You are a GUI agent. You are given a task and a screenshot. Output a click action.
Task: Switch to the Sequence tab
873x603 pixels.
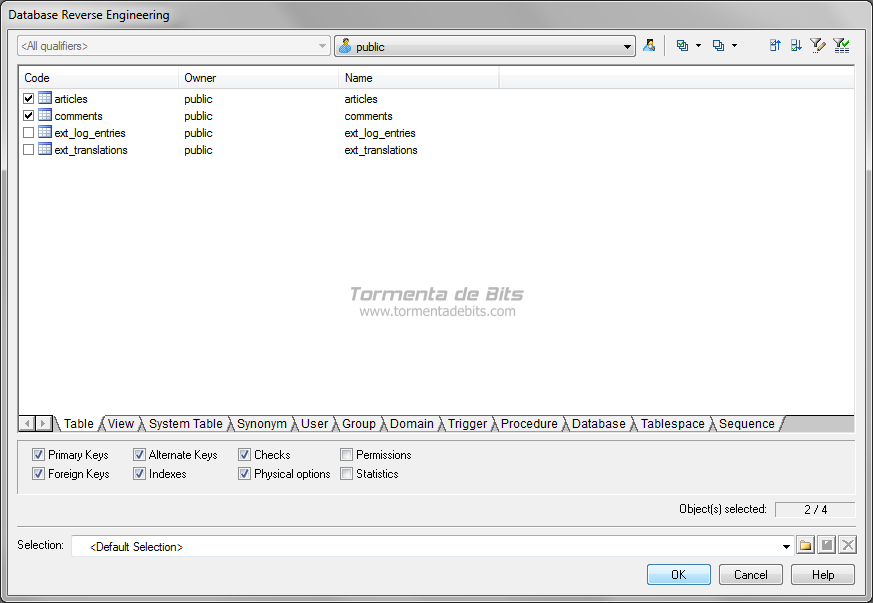(747, 424)
